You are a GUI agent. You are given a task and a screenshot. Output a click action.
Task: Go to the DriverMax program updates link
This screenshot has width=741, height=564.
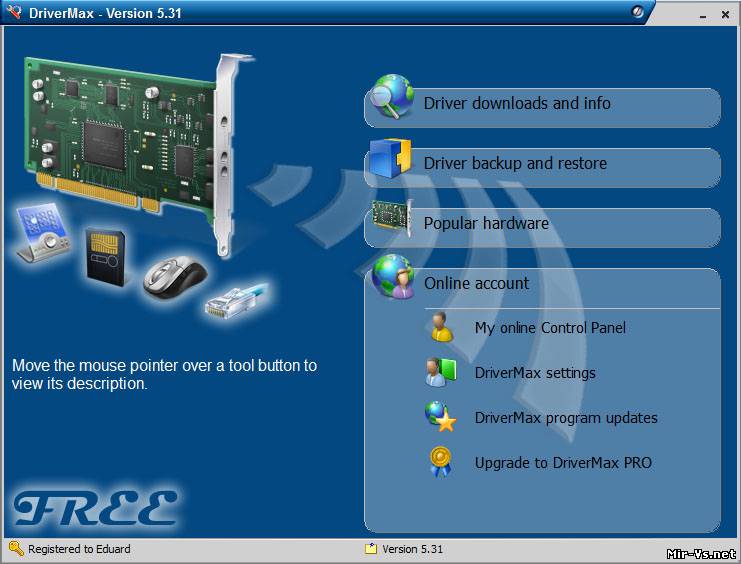click(566, 417)
